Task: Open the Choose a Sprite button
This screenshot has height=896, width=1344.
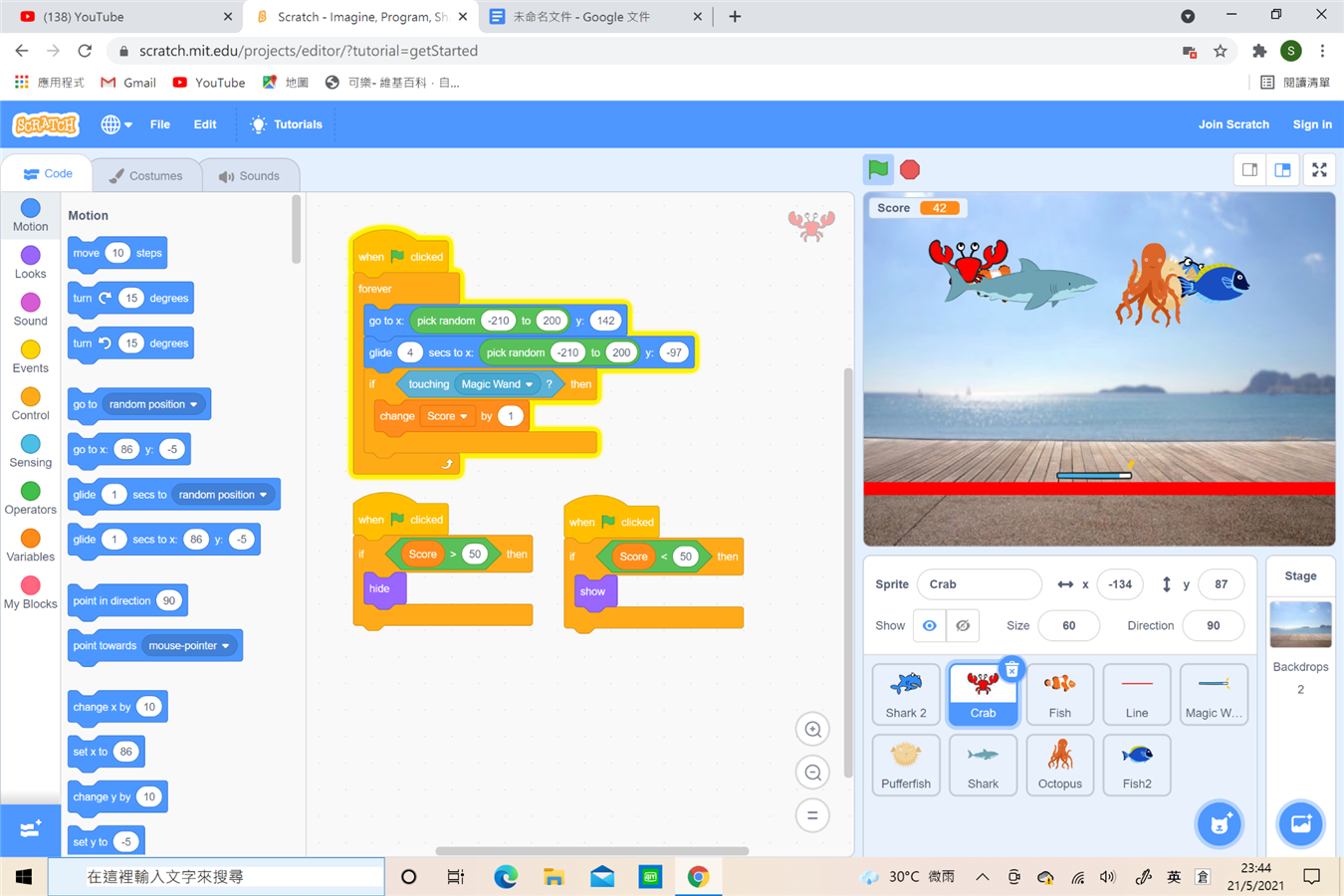Action: coord(1220,823)
